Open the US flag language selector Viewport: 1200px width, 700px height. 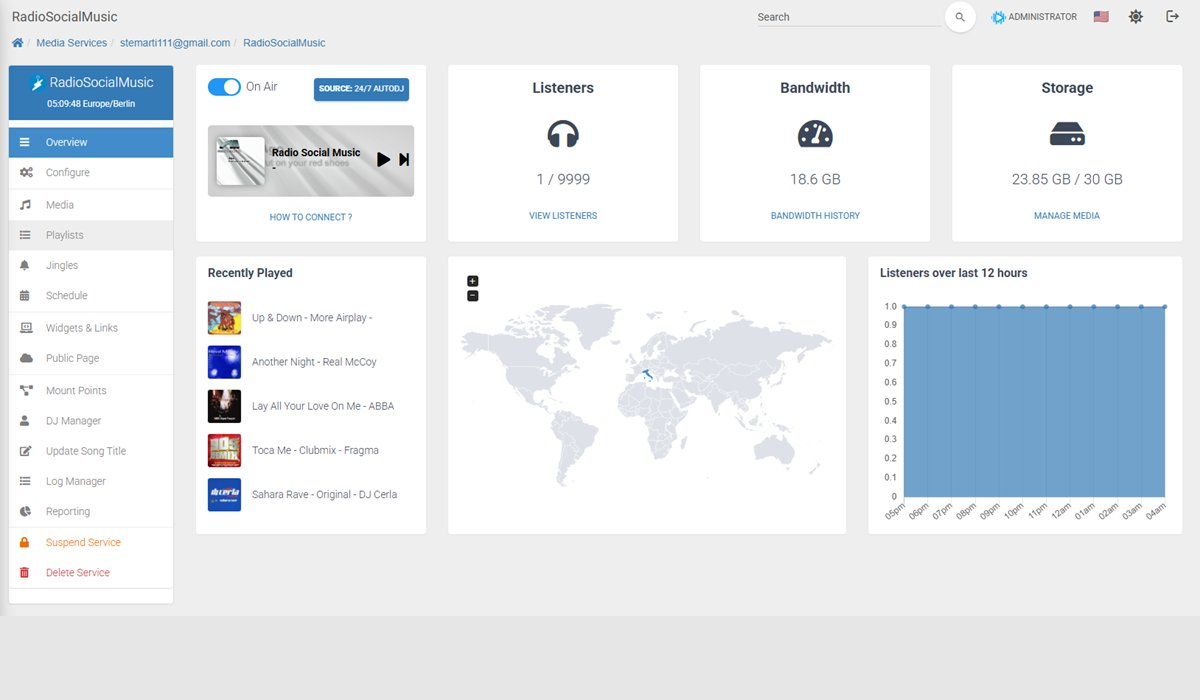coord(1101,17)
